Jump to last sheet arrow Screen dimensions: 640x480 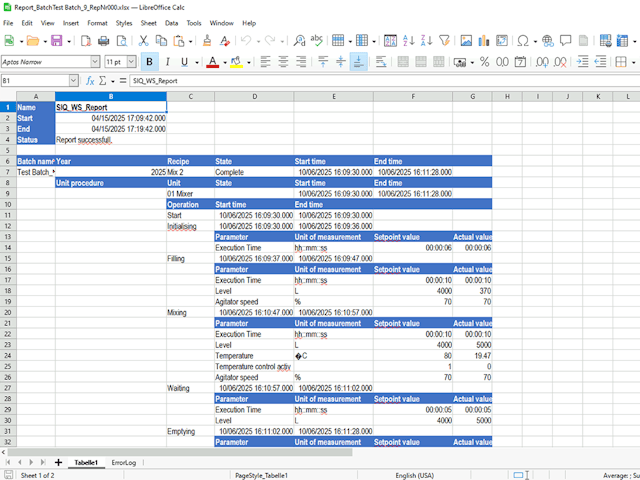pos(43,462)
